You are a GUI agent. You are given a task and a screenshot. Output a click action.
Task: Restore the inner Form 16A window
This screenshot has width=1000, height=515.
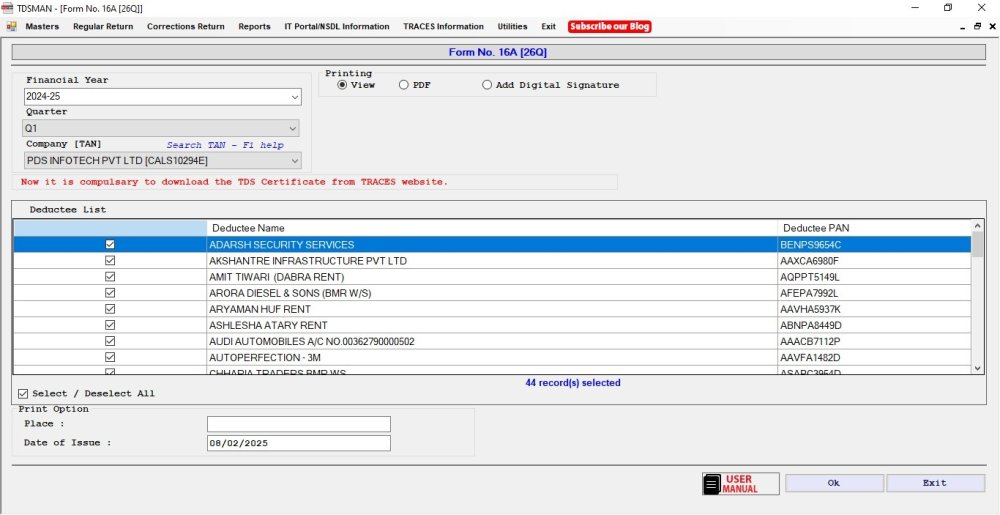point(977,27)
